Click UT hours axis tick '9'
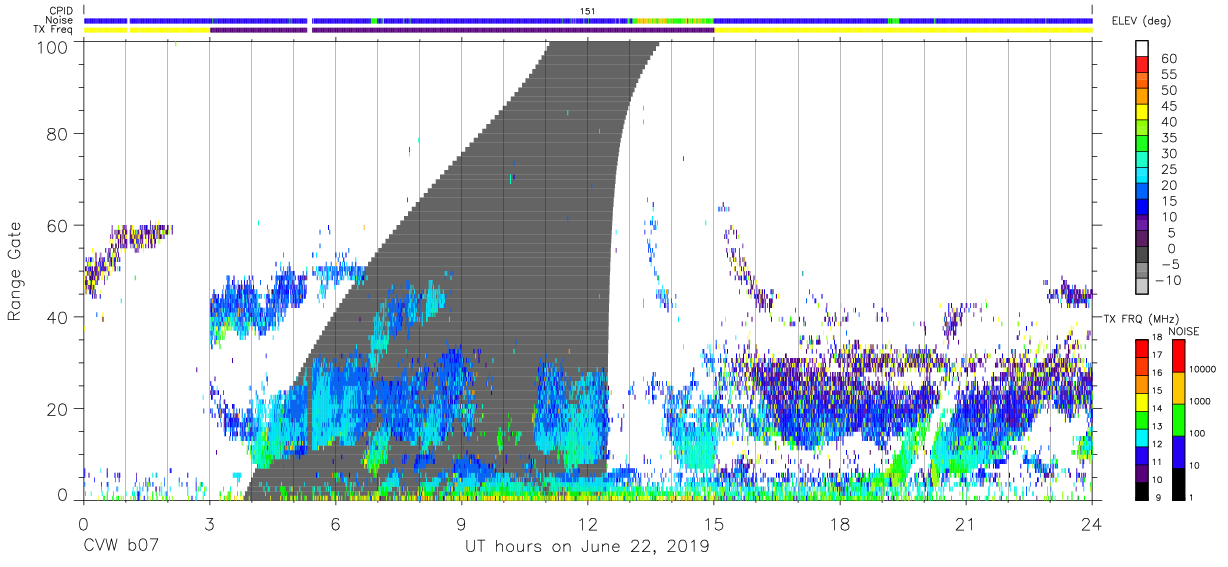 (461, 523)
